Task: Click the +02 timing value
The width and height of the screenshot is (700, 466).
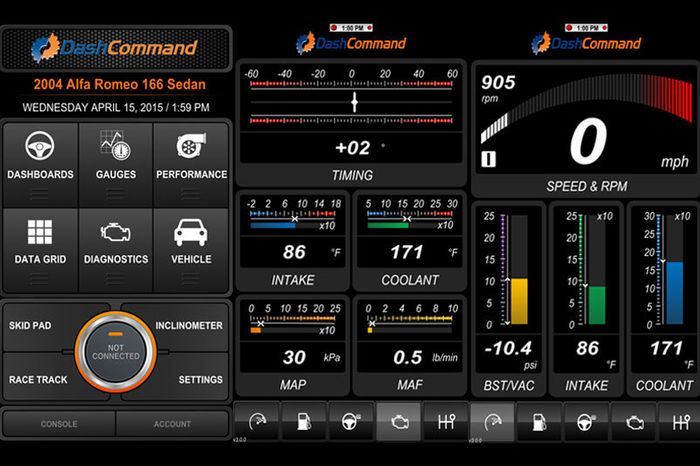Action: pos(353,148)
